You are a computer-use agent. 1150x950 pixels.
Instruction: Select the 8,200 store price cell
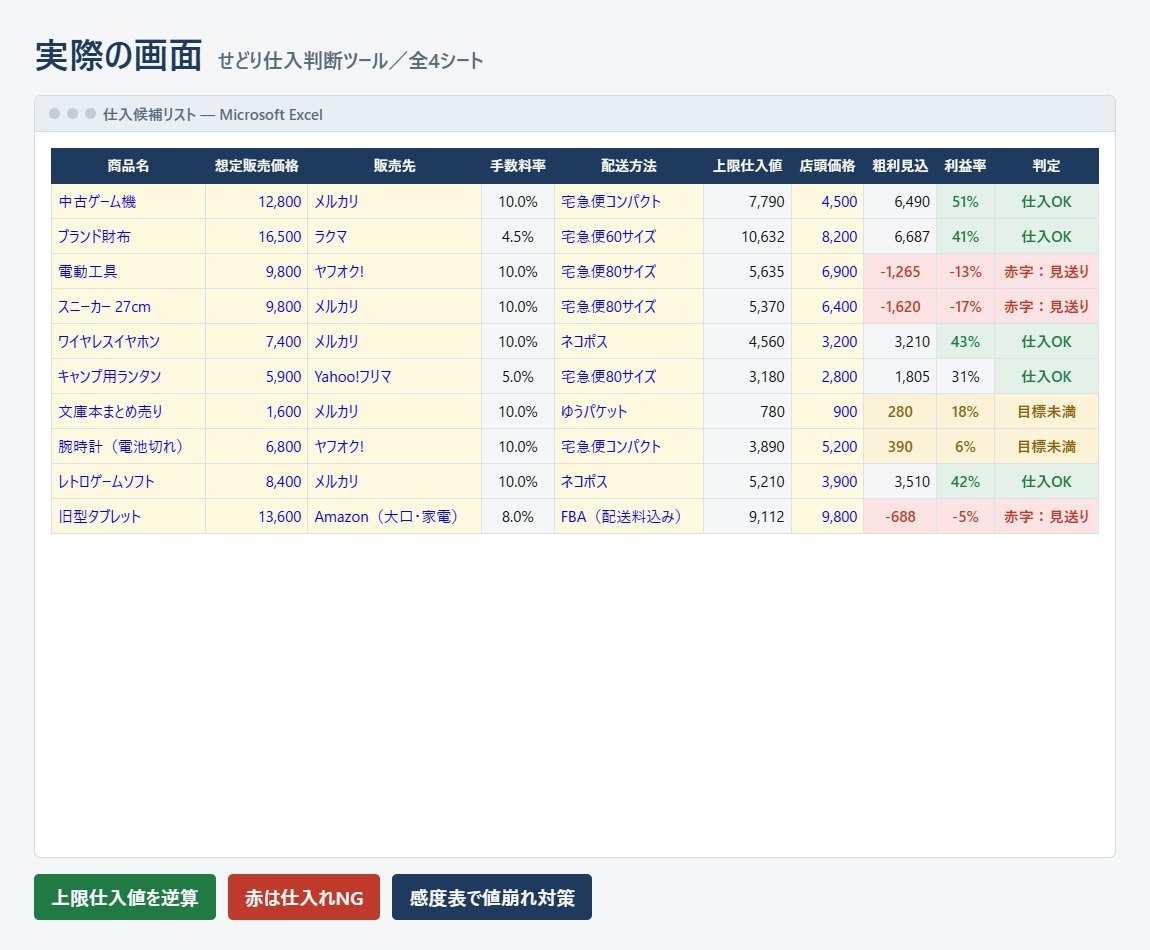click(x=827, y=236)
